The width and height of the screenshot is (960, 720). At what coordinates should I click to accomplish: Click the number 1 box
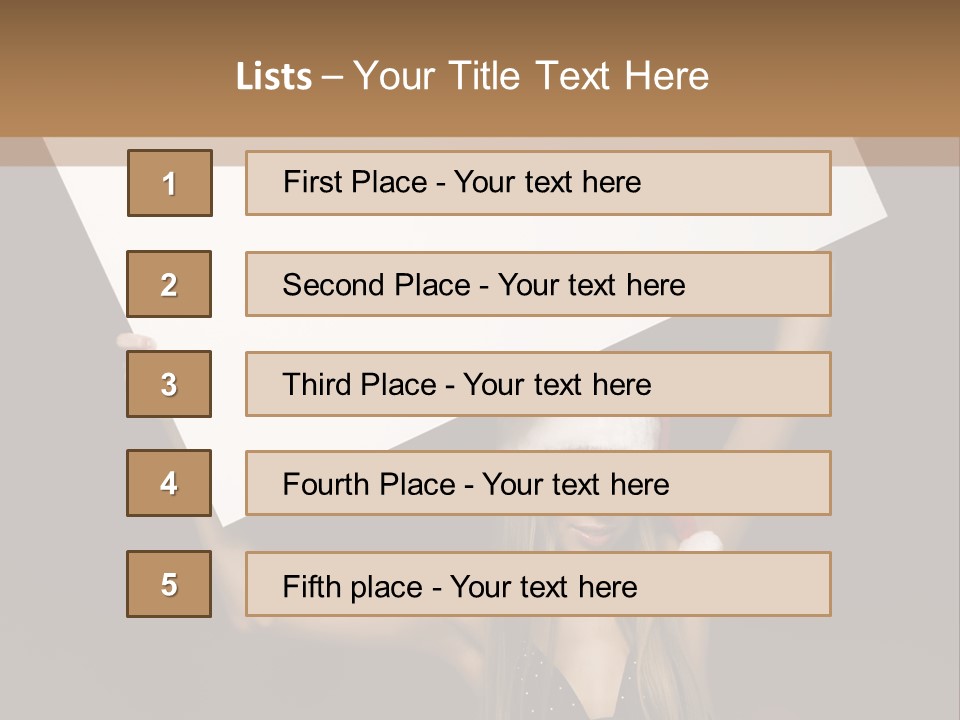(x=170, y=183)
